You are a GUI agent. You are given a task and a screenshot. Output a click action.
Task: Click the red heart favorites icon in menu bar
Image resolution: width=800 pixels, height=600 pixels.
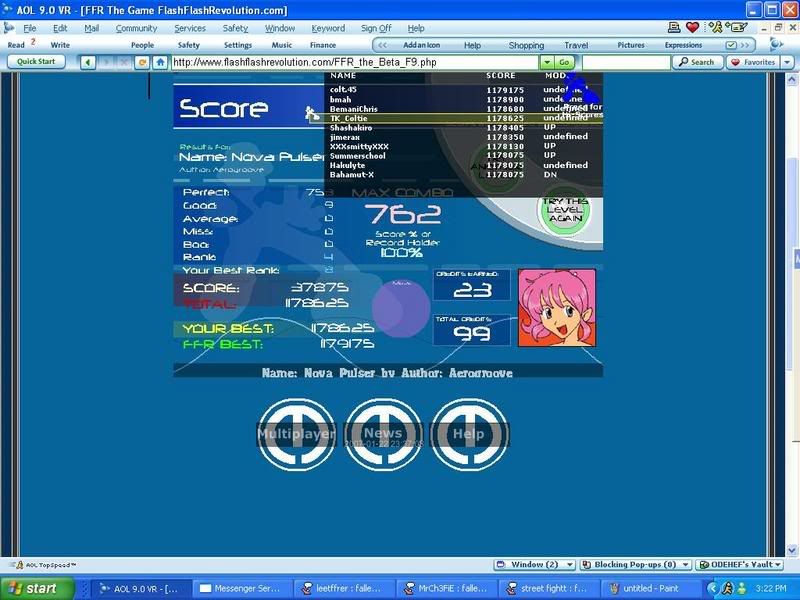(692, 28)
